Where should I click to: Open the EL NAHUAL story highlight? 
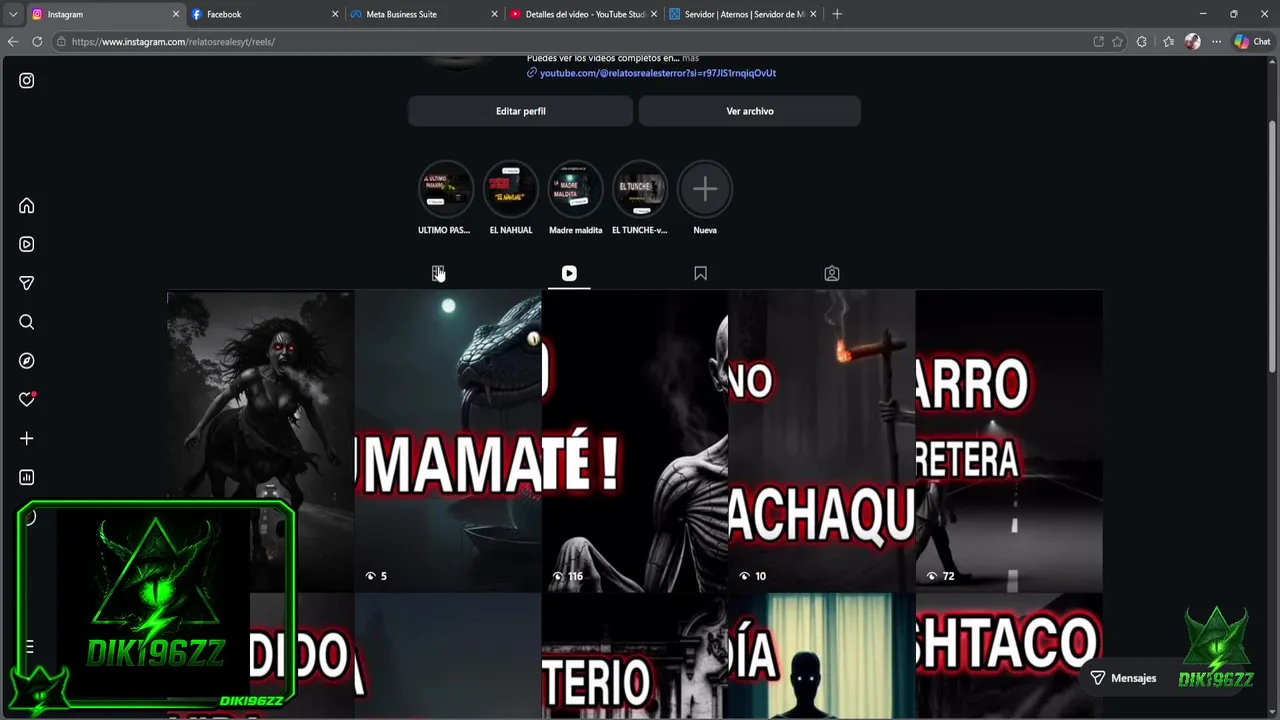pos(510,188)
